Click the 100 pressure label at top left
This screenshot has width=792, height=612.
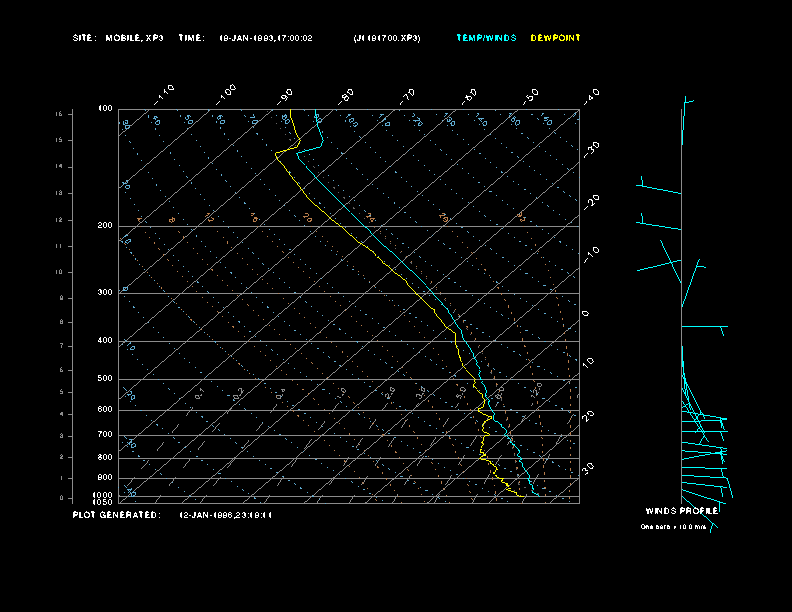click(105, 108)
